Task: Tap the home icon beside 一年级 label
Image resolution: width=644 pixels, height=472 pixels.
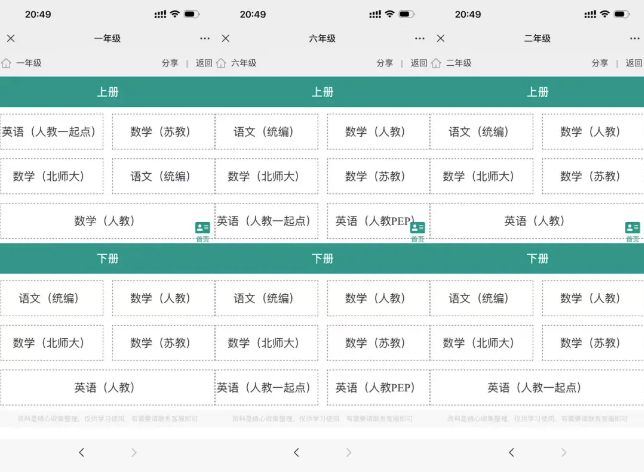Action: [x=6, y=63]
